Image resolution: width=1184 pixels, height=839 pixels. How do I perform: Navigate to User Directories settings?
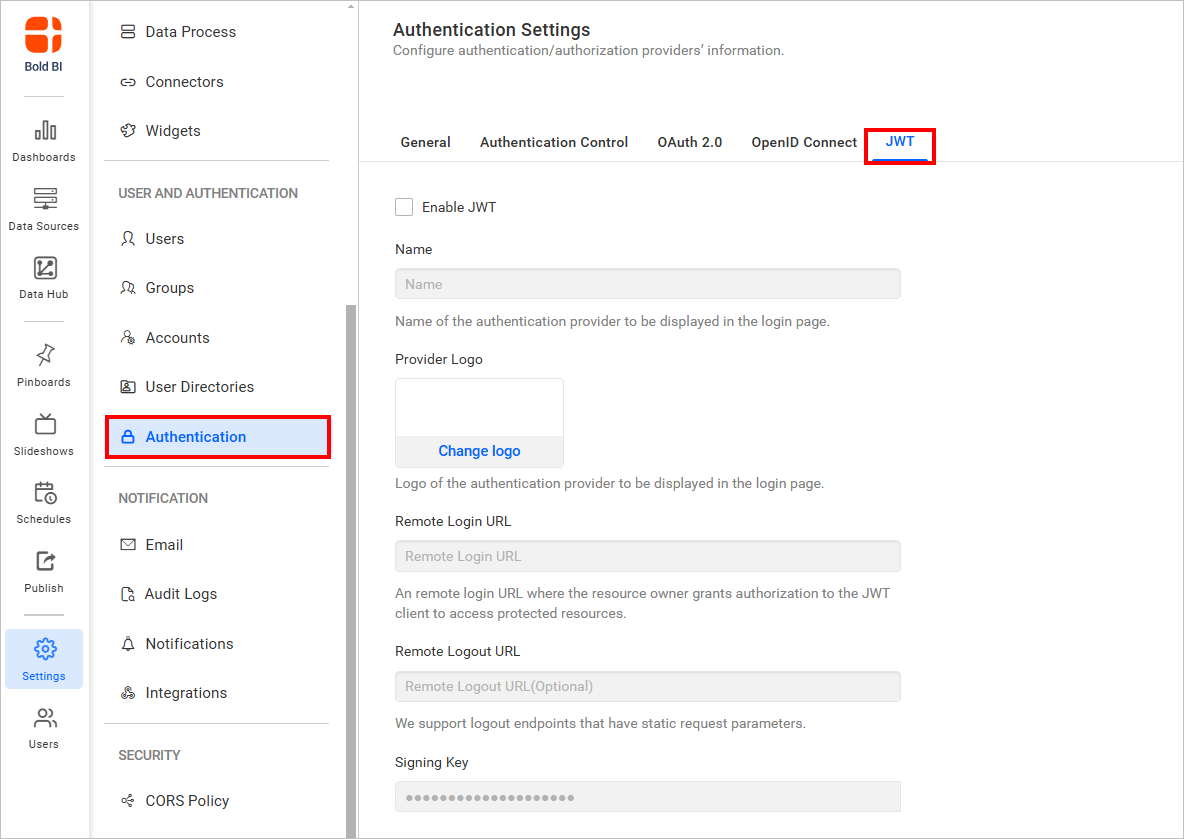coord(199,387)
